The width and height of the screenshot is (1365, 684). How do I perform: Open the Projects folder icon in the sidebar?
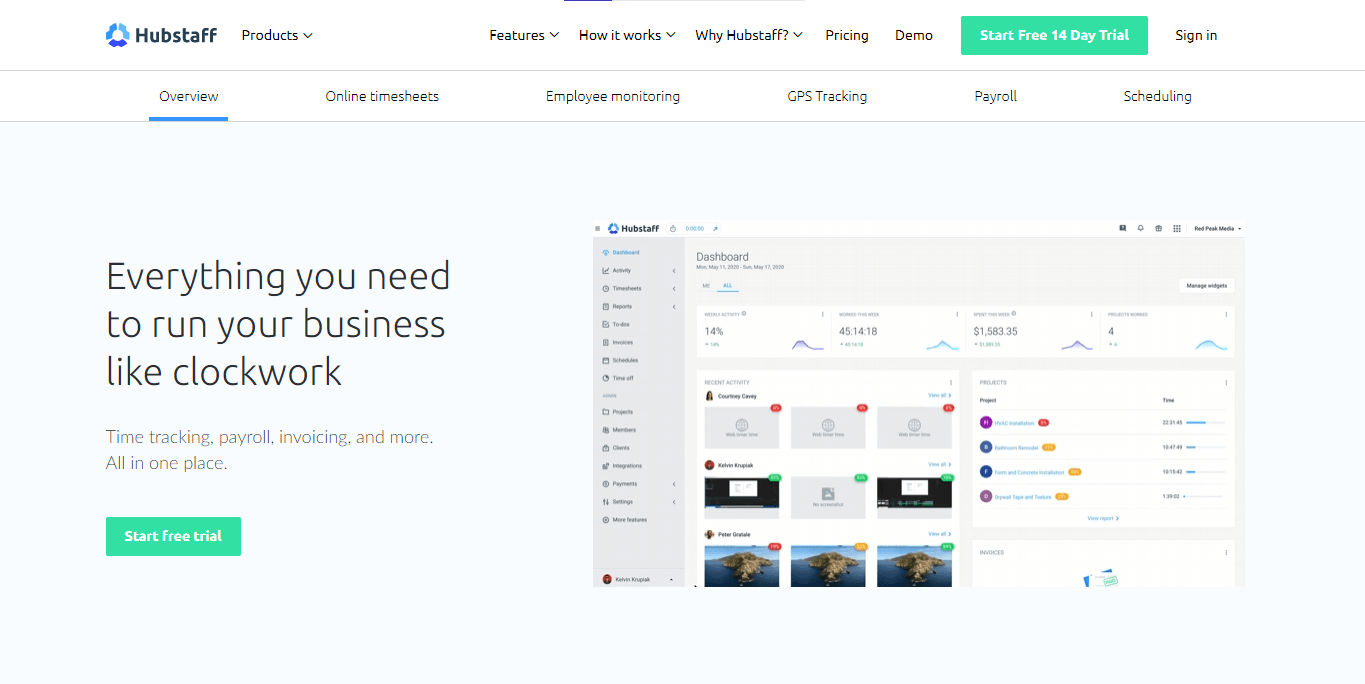(x=606, y=412)
